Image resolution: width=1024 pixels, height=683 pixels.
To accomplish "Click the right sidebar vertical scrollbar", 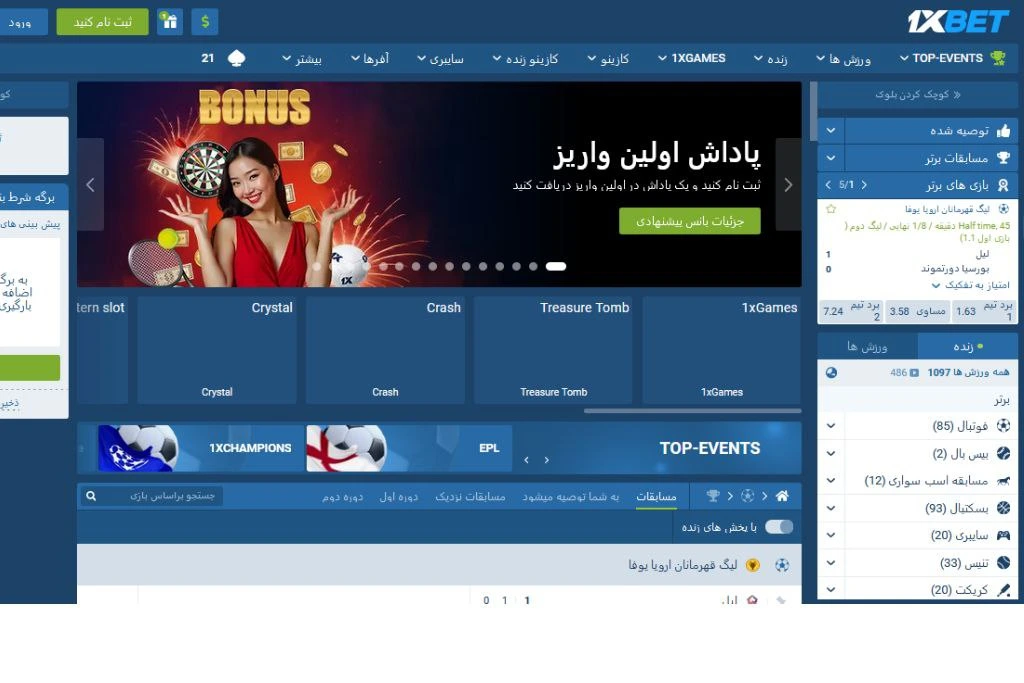I will [x=813, y=111].
